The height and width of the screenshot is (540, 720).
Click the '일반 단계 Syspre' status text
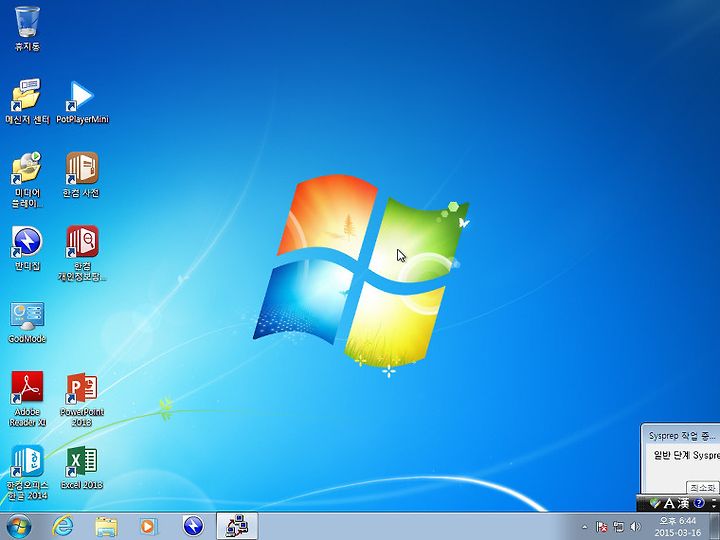click(686, 455)
